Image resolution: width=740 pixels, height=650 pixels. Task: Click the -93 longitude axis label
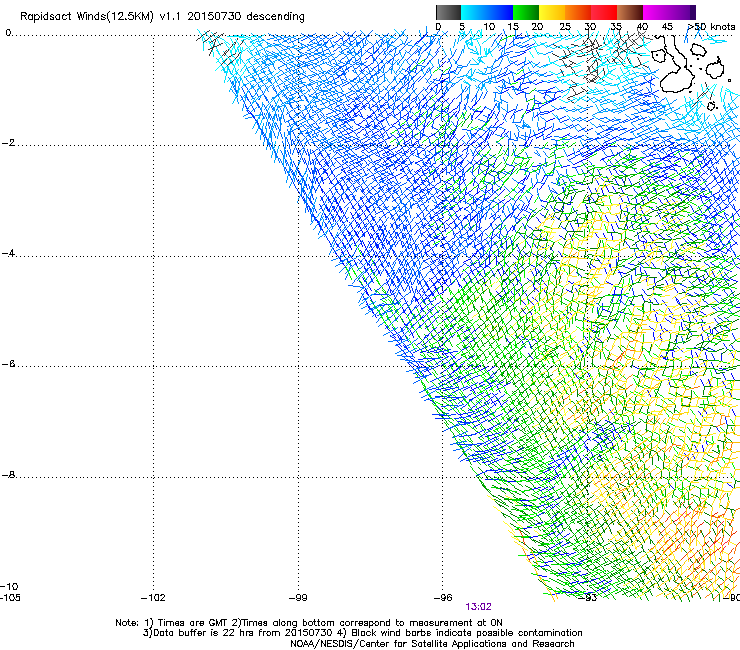tap(588, 598)
